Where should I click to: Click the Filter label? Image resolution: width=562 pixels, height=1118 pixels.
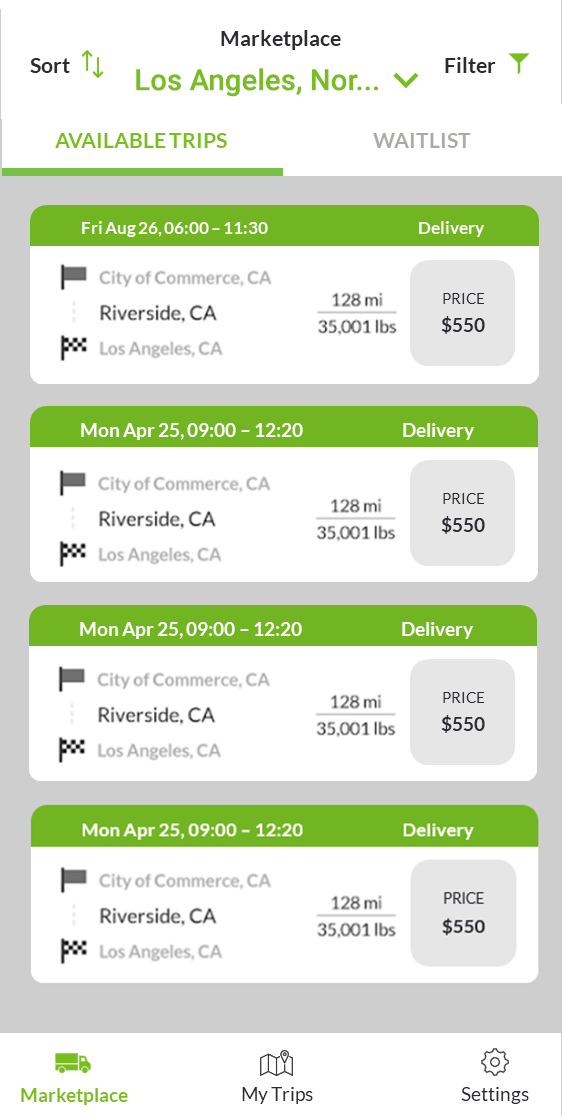pyautogui.click(x=469, y=66)
